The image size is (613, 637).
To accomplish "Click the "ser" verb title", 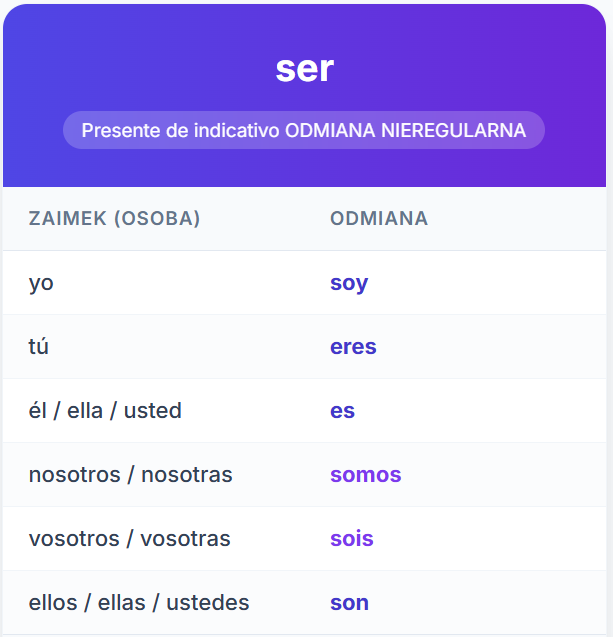I will (x=304, y=69).
